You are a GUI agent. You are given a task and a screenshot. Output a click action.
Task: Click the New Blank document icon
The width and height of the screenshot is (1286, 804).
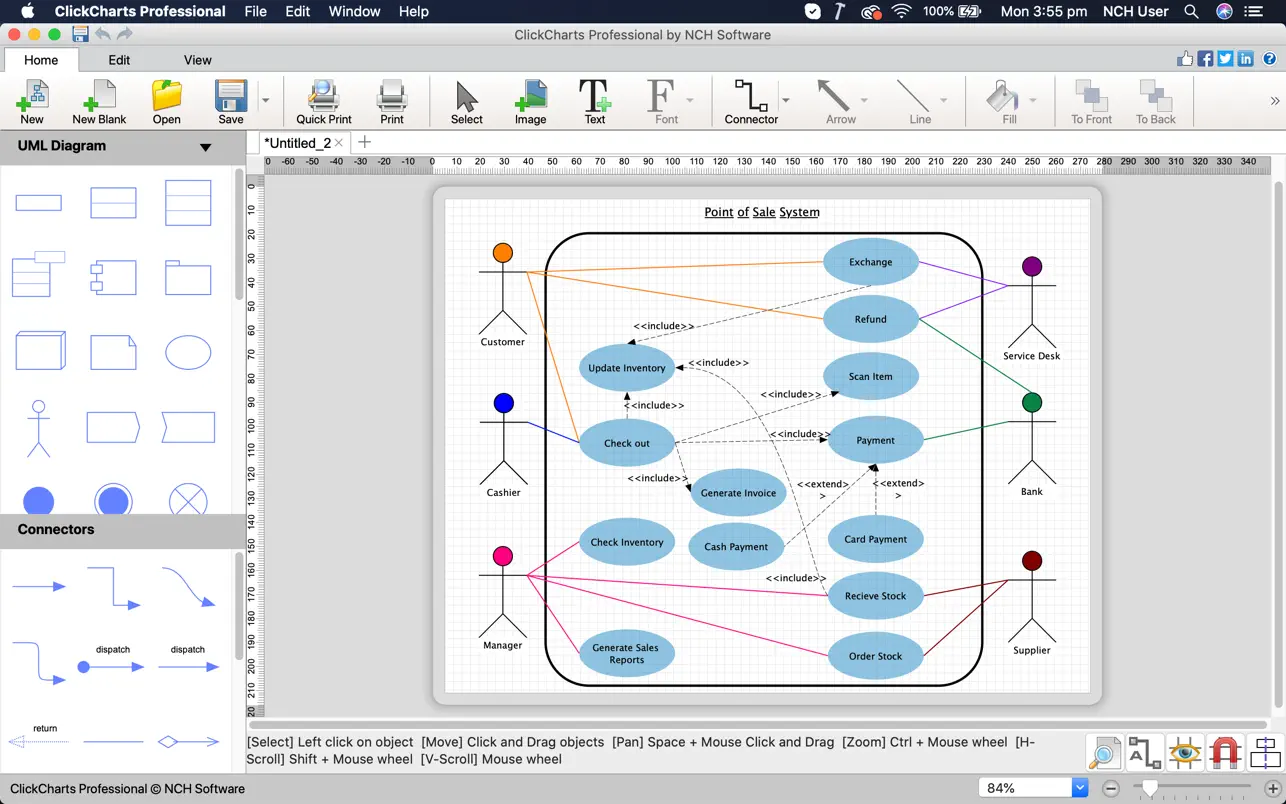coord(99,102)
